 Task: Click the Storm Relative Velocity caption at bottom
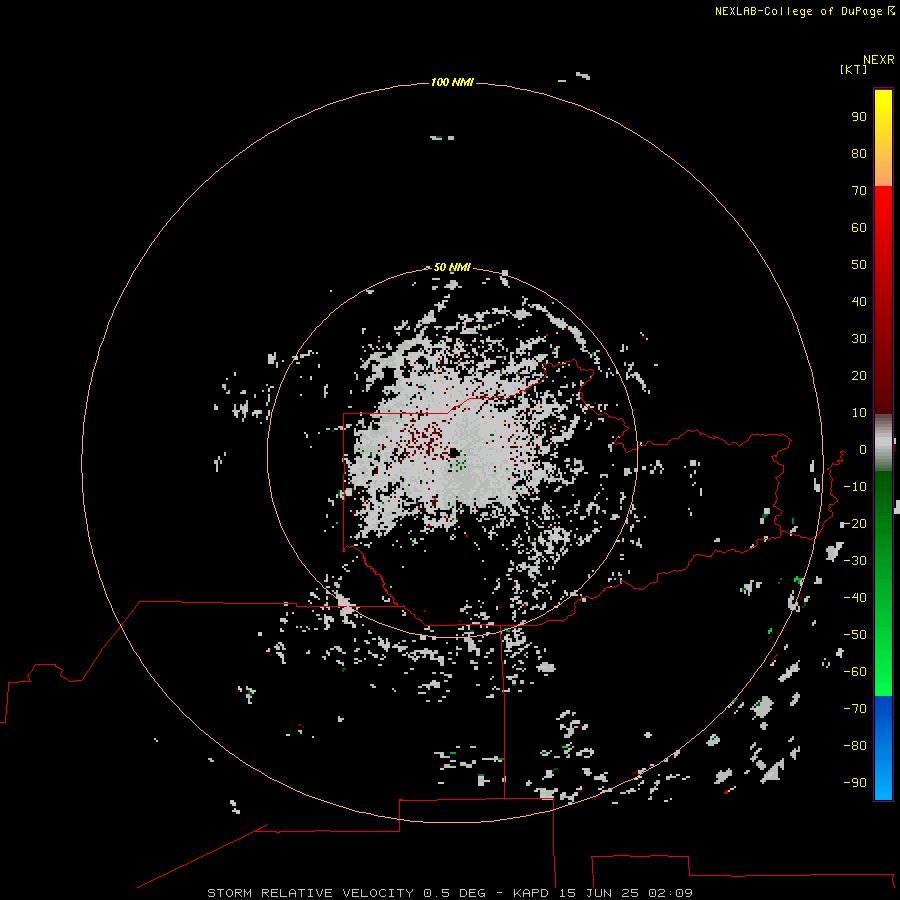coord(449,893)
